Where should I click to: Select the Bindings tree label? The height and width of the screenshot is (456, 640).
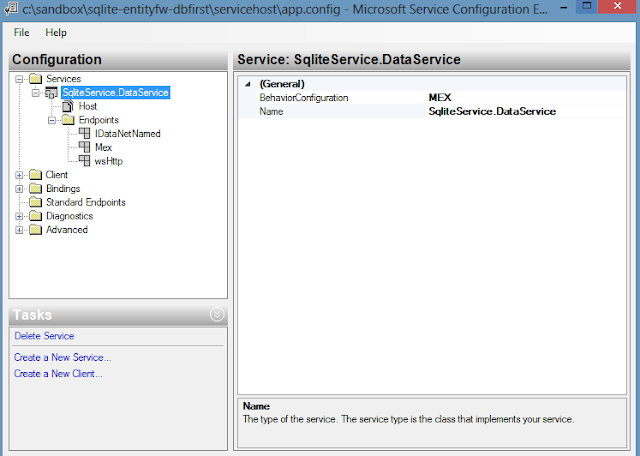pos(63,189)
